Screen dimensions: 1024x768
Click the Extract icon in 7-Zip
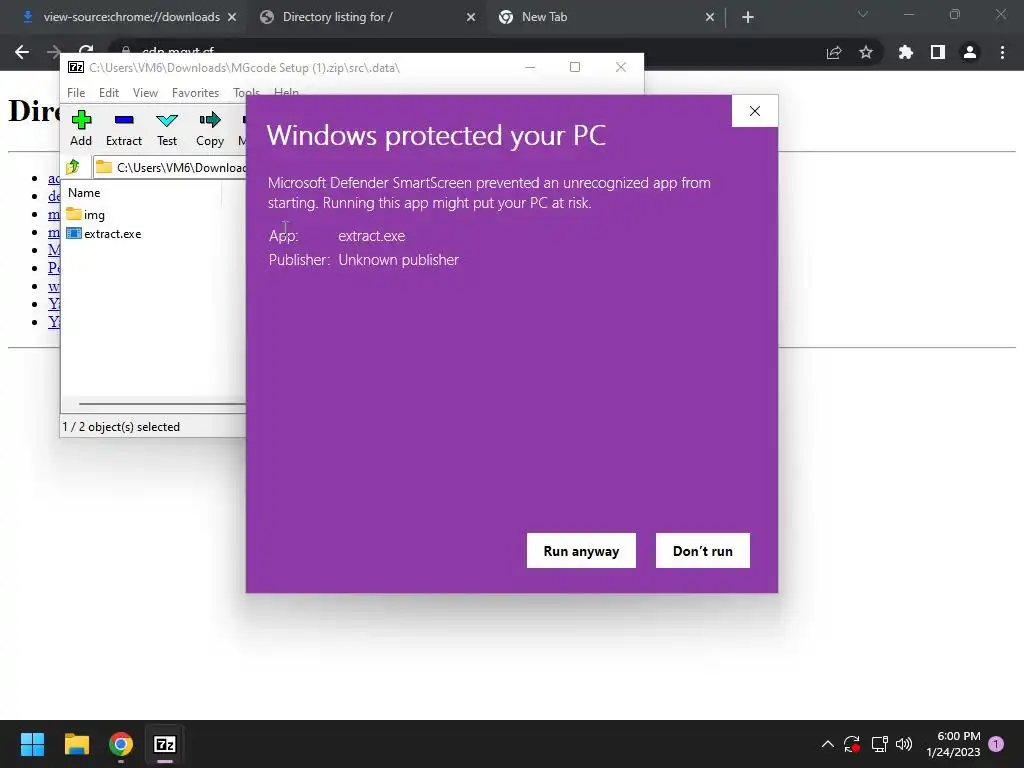tap(123, 129)
